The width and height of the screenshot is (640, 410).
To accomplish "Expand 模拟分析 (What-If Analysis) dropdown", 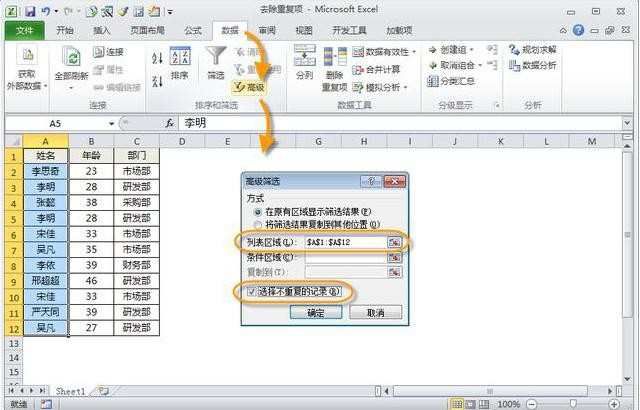I will (x=406, y=87).
